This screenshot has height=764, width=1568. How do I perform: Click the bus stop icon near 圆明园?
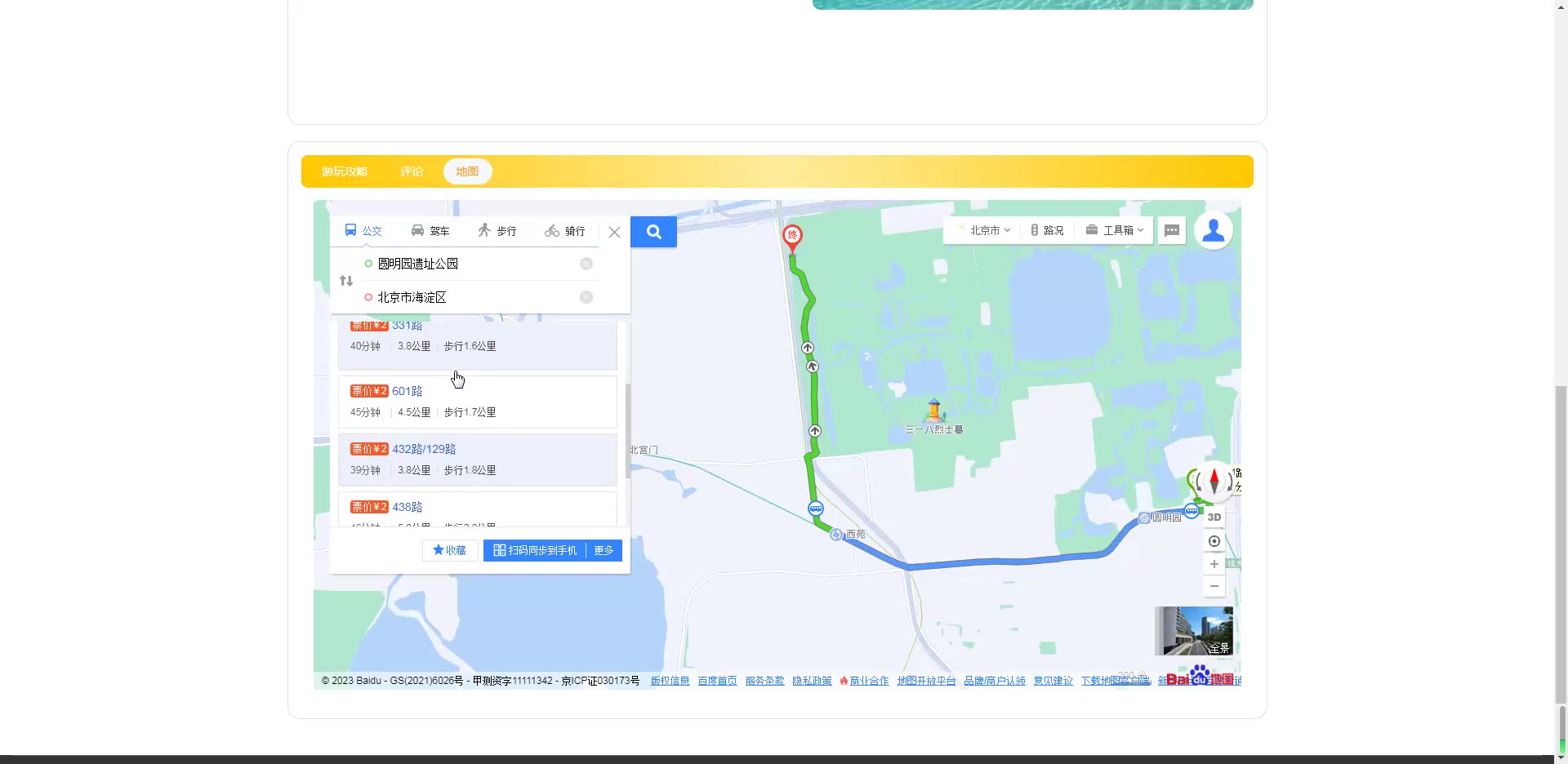pos(1192,512)
